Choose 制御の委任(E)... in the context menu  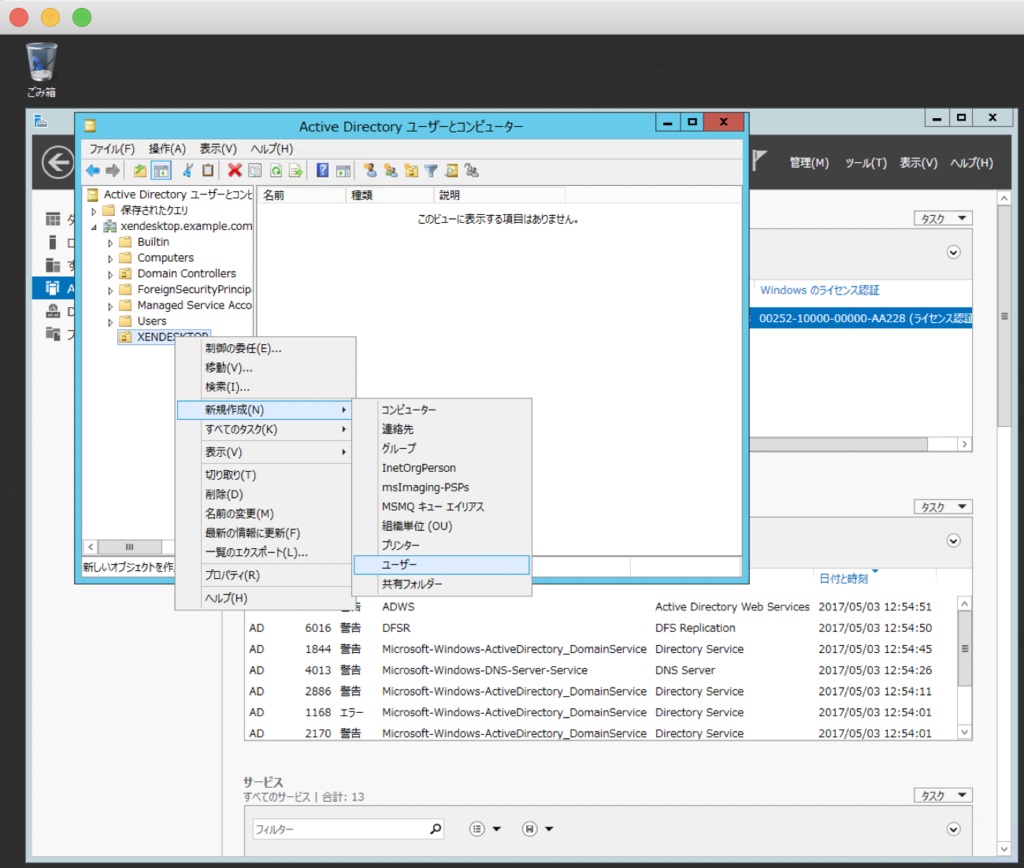266,349
